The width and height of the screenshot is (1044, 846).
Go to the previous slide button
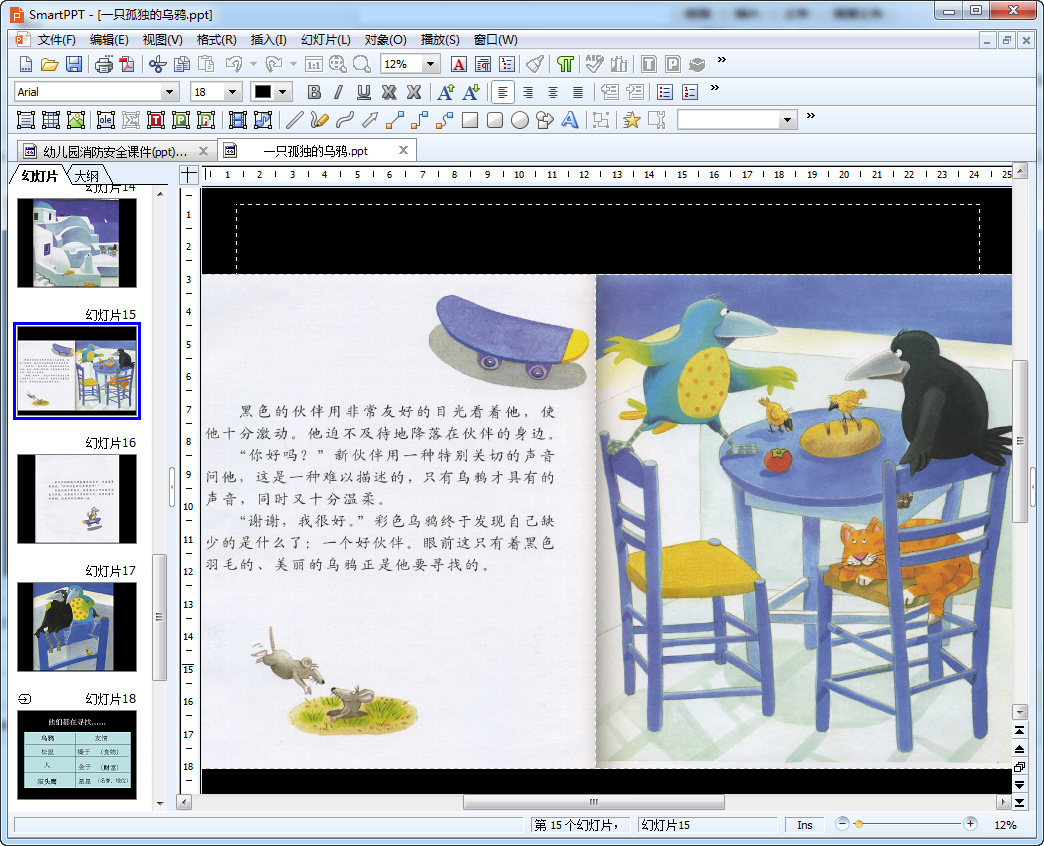[x=1019, y=749]
